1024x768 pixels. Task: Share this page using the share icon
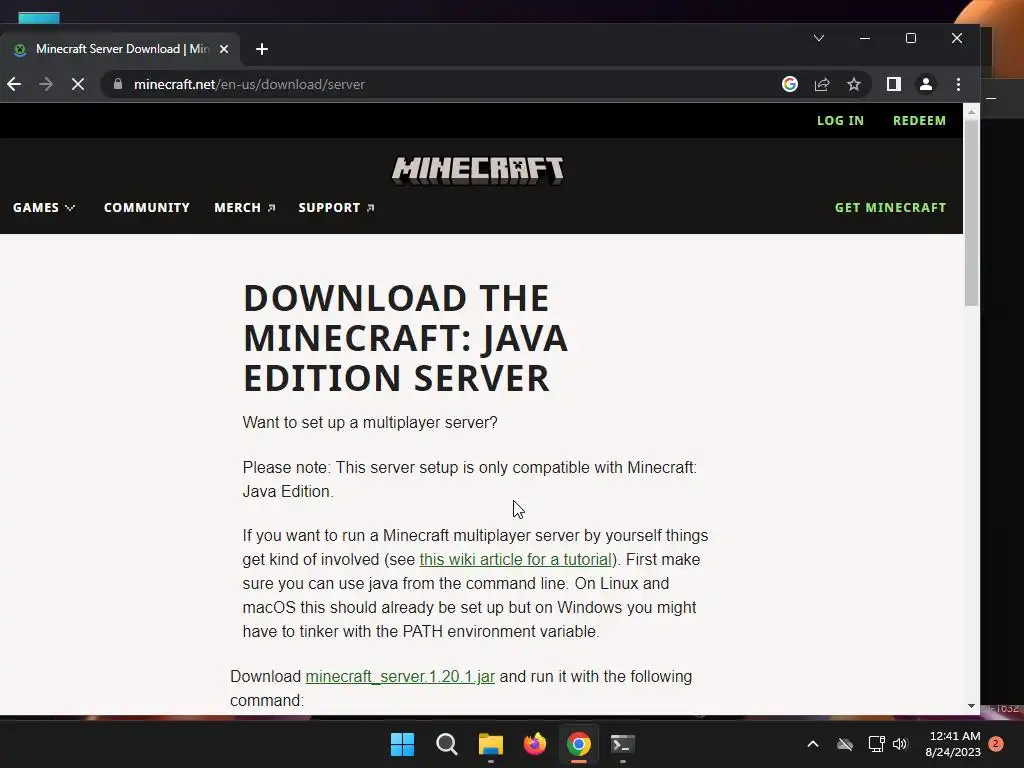[x=822, y=84]
